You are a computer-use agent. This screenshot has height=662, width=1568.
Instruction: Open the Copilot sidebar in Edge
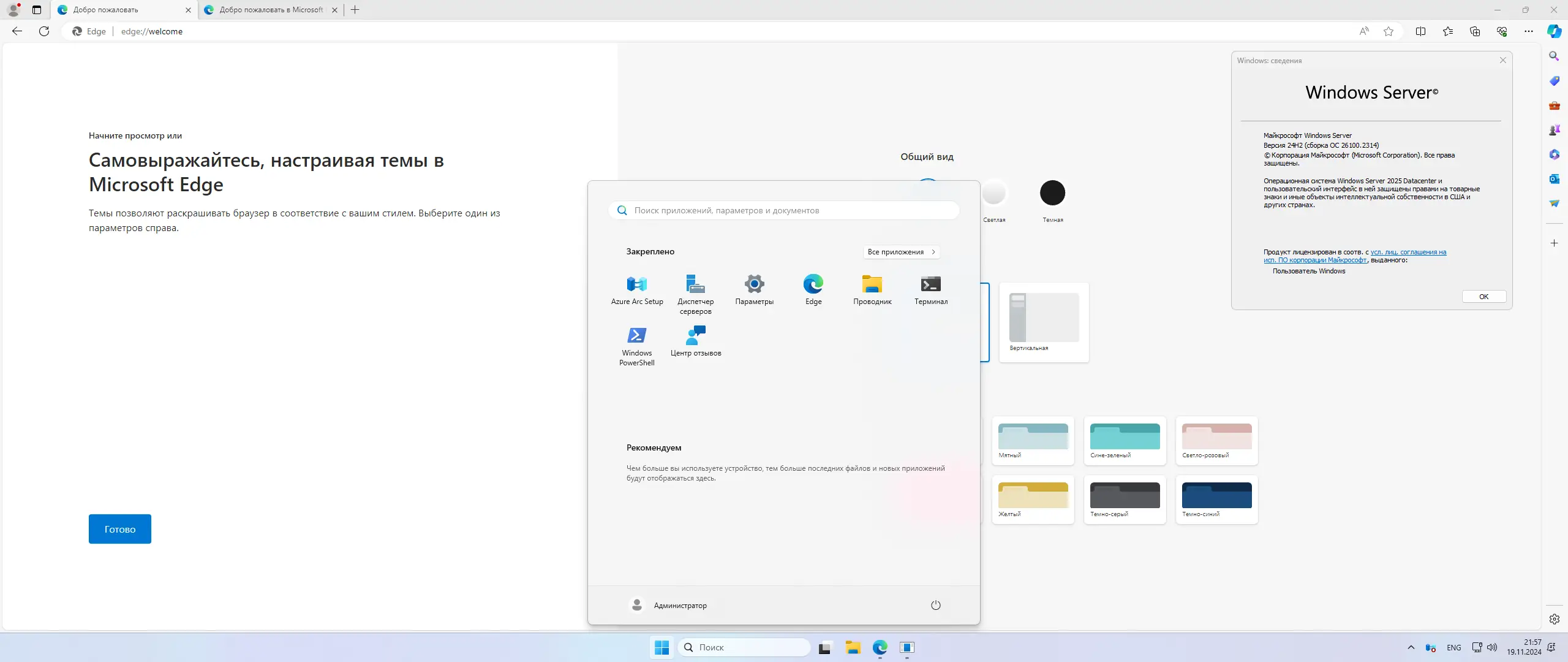click(x=1554, y=31)
